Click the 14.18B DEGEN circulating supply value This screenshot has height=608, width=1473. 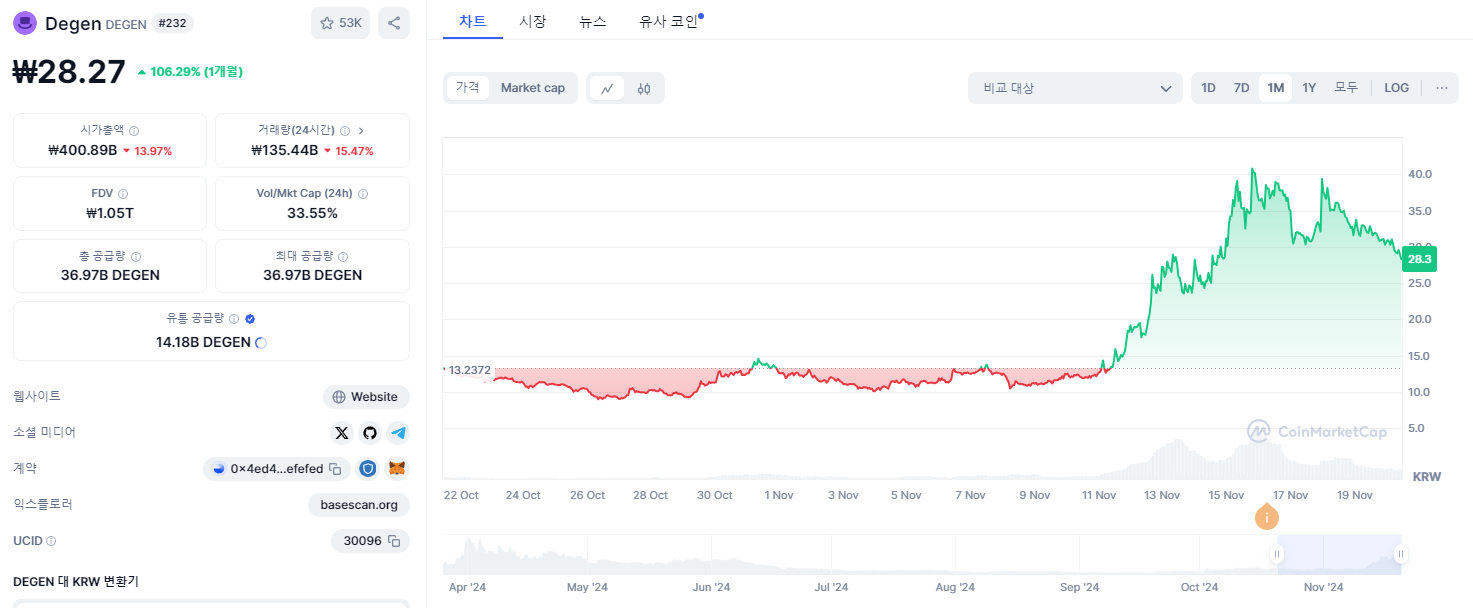pos(203,342)
